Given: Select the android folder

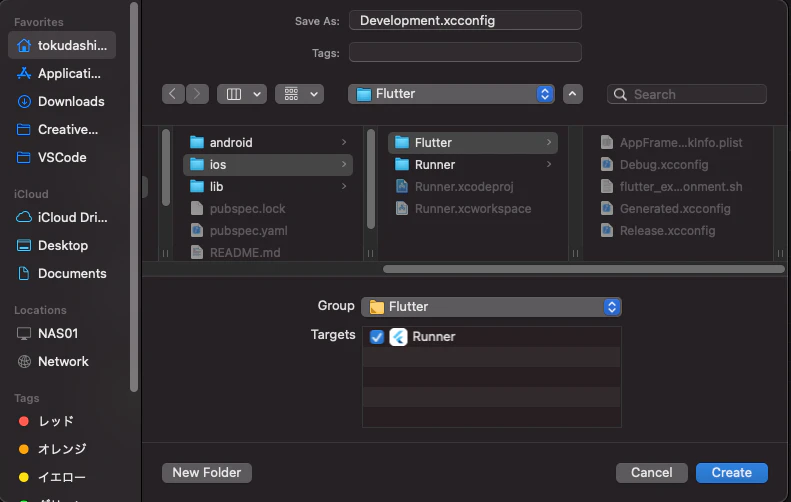Looking at the screenshot, I should point(267,142).
